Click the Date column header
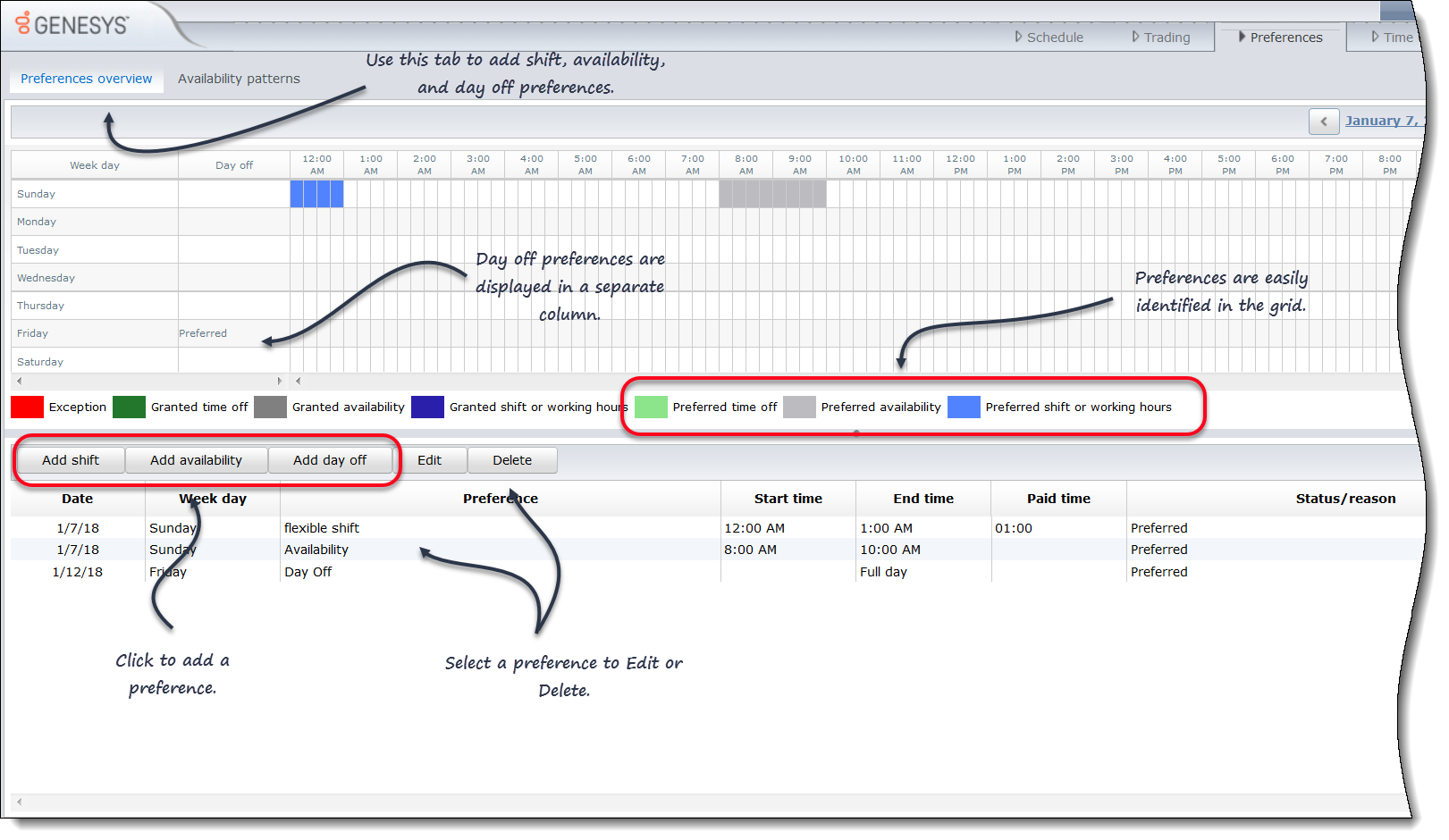This screenshot has width=1449, height=840. pos(78,499)
